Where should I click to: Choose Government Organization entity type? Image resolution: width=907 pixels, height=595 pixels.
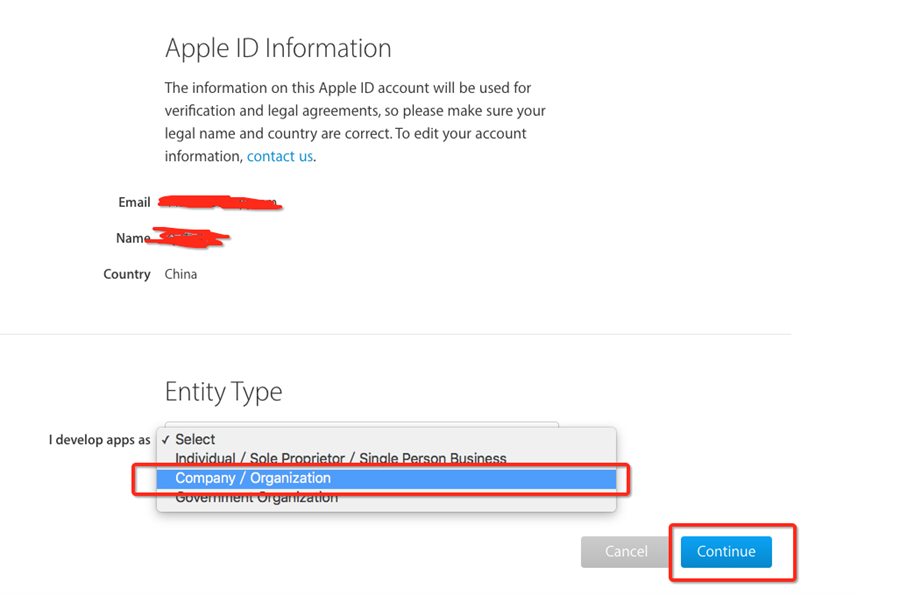(x=256, y=498)
